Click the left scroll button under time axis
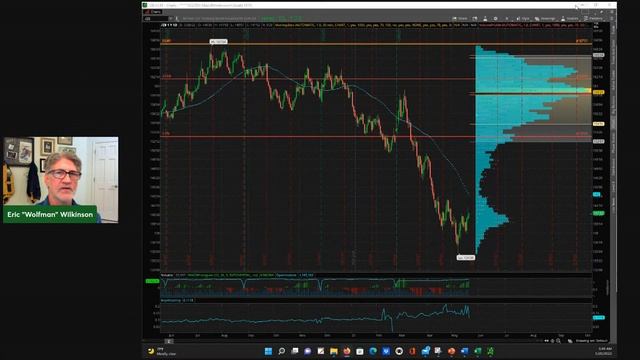 (169, 341)
